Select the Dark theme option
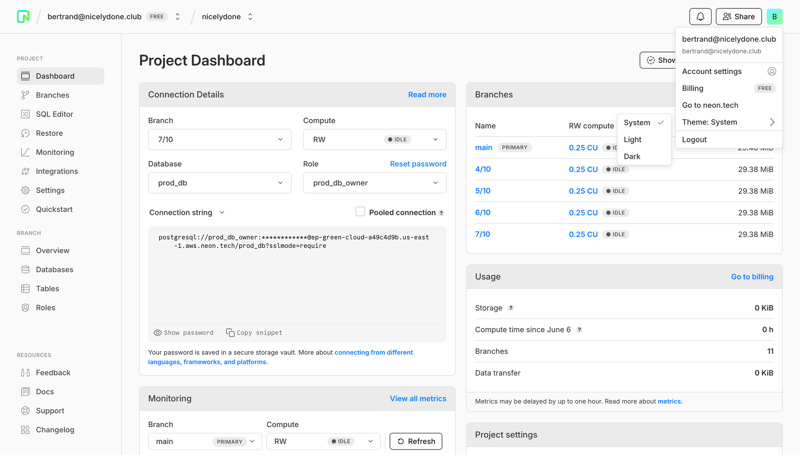 tap(644, 156)
